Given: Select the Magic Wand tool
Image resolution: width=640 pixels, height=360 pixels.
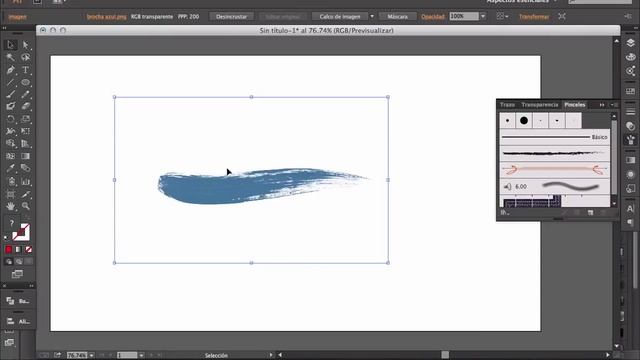Looking at the screenshot, I should tap(11, 57).
